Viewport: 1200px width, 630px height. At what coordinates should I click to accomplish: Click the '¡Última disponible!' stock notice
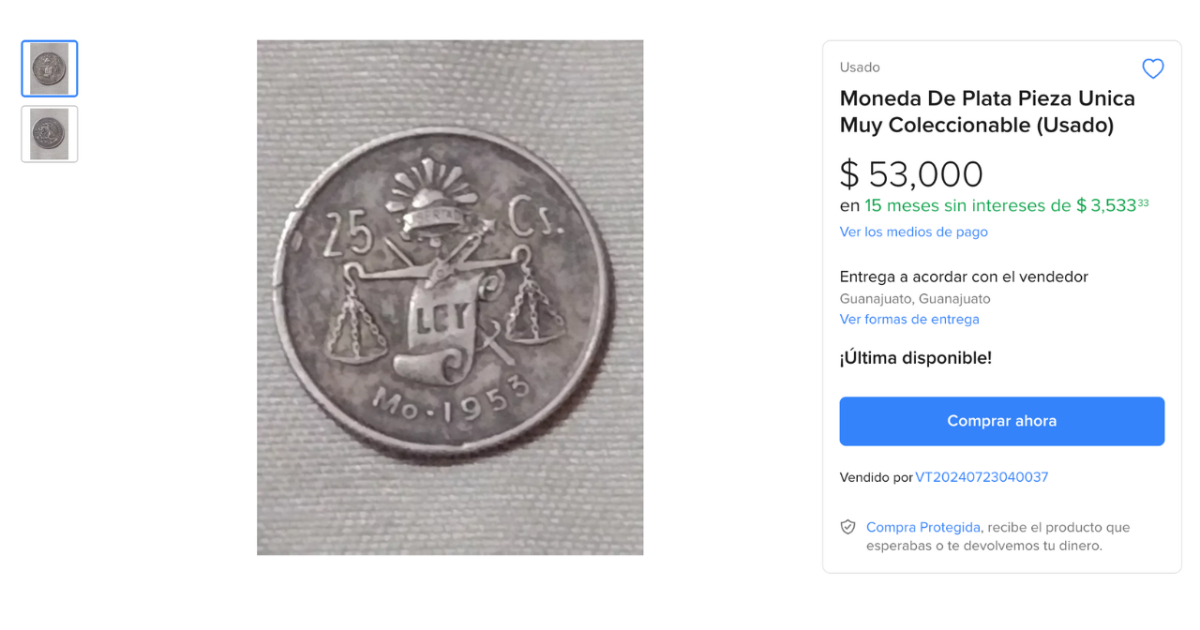pyautogui.click(x=915, y=358)
